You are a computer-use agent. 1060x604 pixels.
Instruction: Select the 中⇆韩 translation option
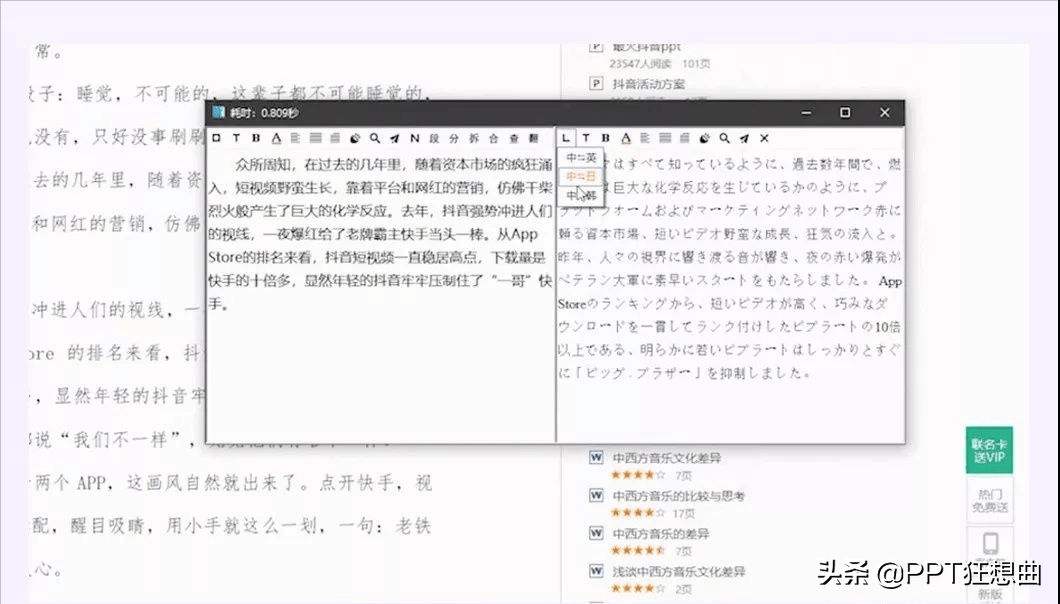coord(581,195)
